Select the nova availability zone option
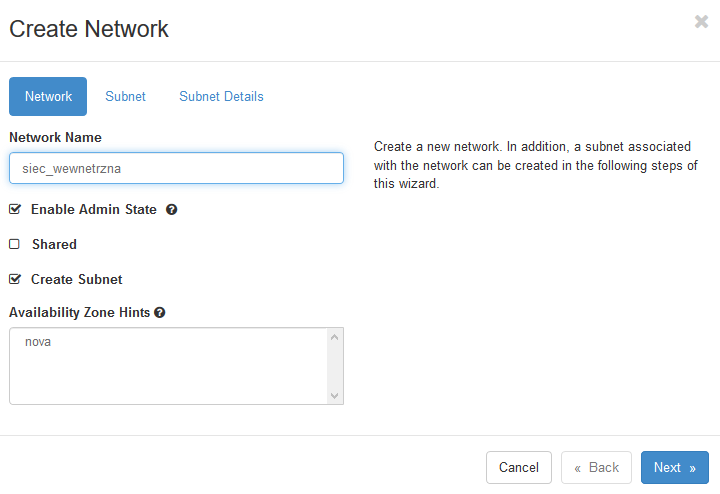 click(38, 342)
